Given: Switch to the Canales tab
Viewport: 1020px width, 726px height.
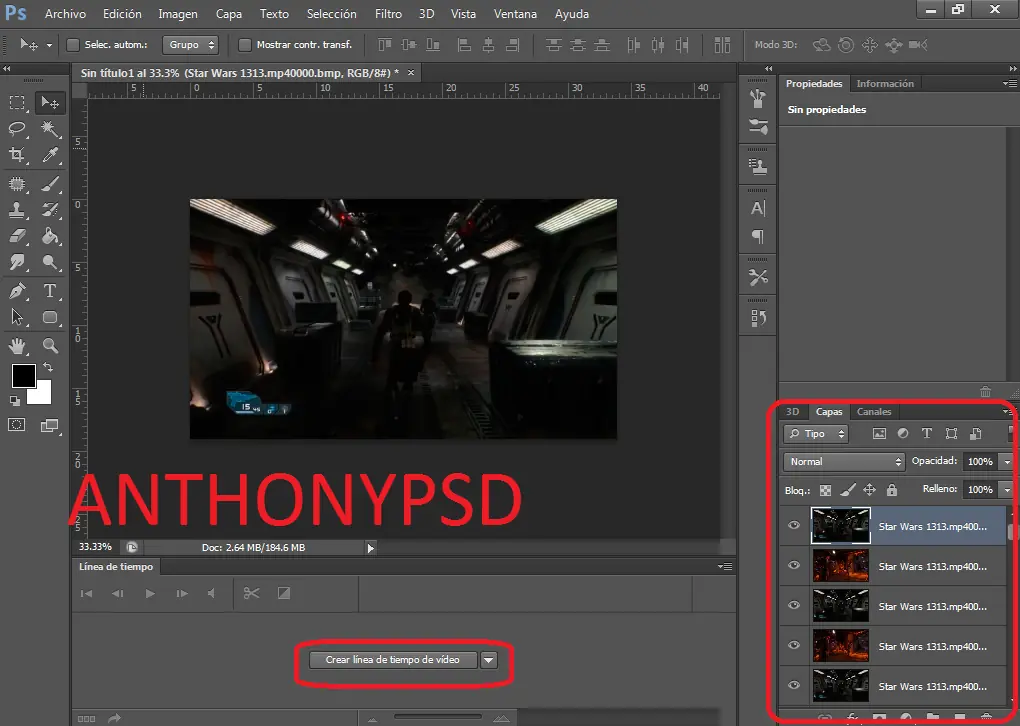Looking at the screenshot, I should [x=874, y=412].
